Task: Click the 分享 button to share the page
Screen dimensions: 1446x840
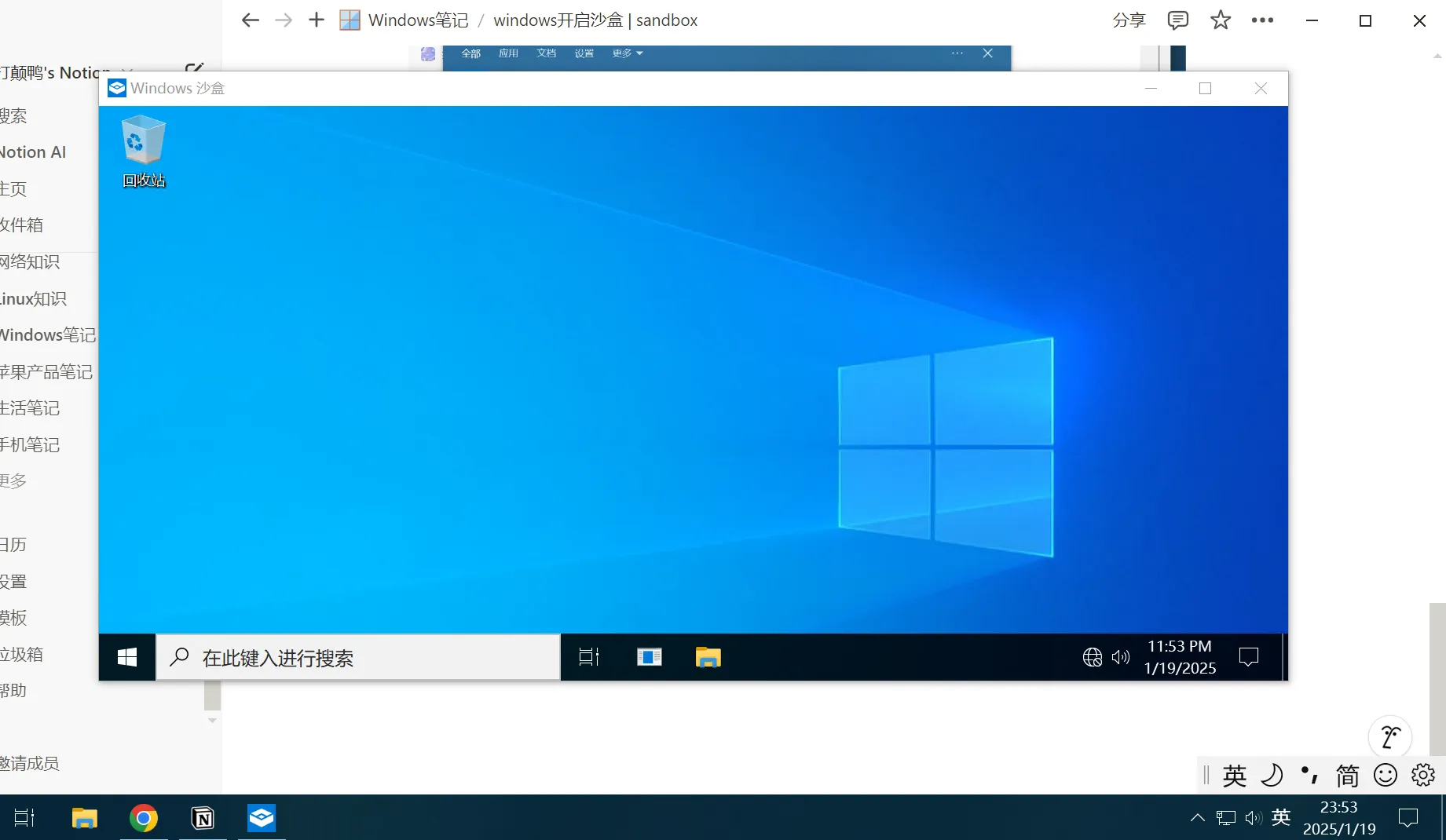Action: click(x=1129, y=20)
